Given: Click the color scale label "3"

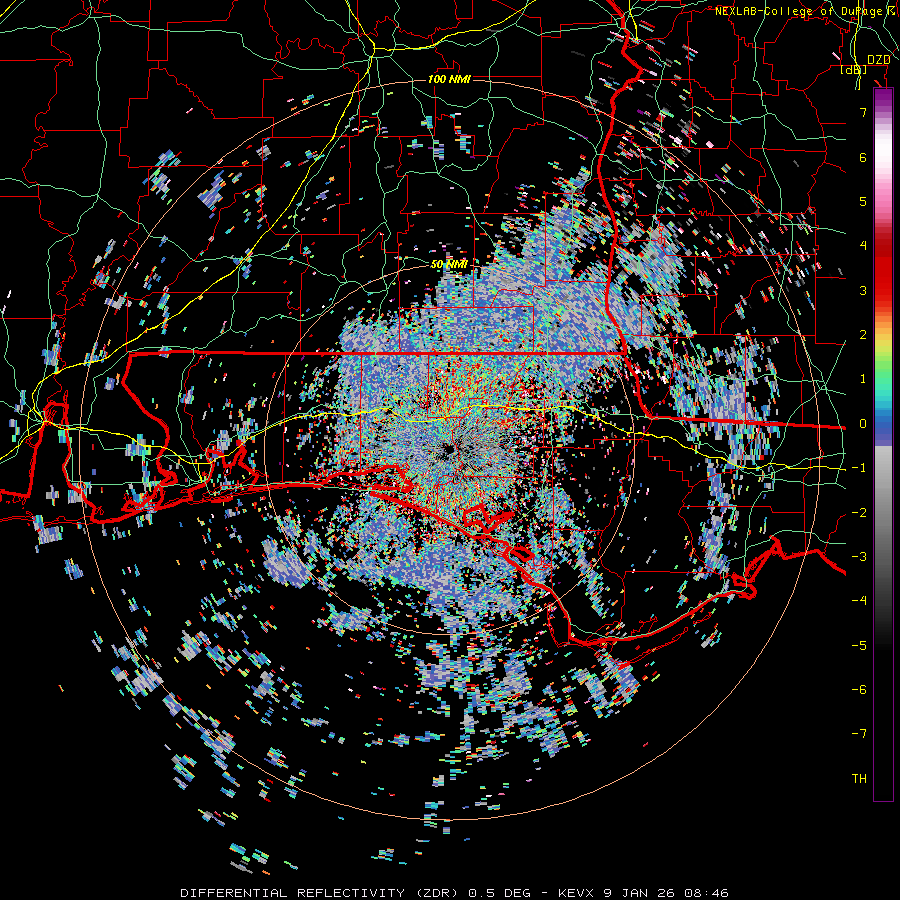Looking at the screenshot, I should tap(863, 290).
